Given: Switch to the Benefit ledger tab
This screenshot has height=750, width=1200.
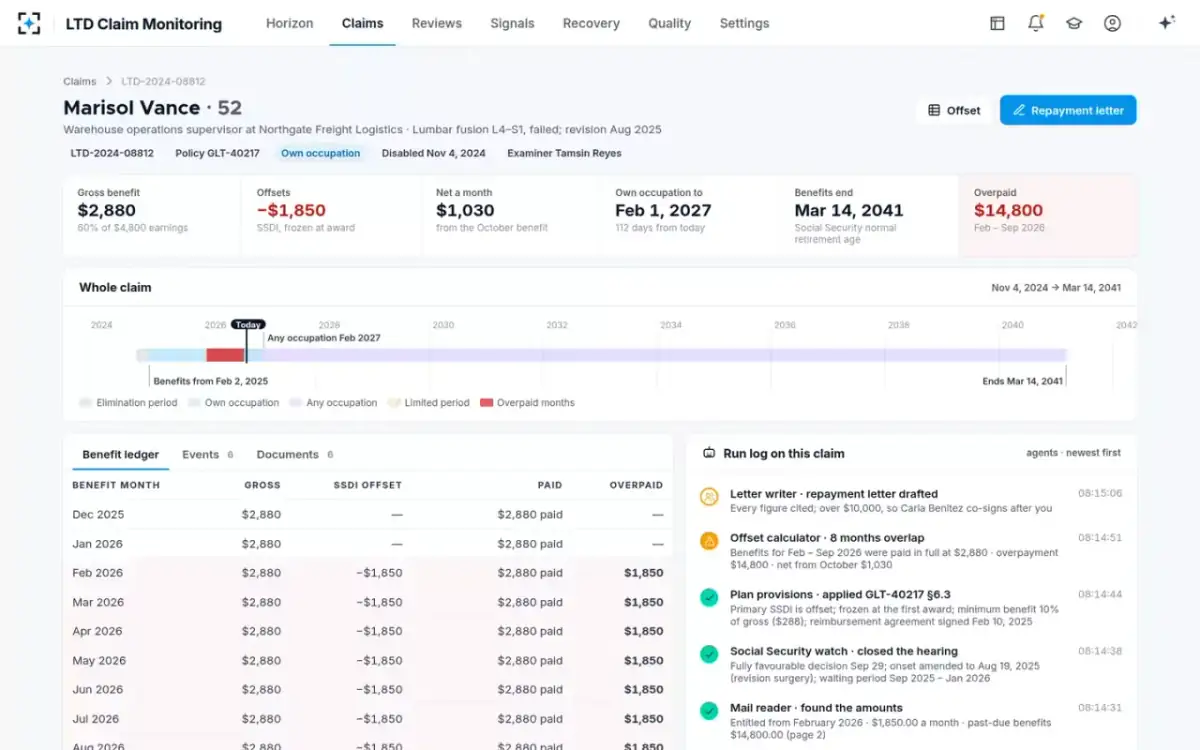Looking at the screenshot, I should coord(120,454).
